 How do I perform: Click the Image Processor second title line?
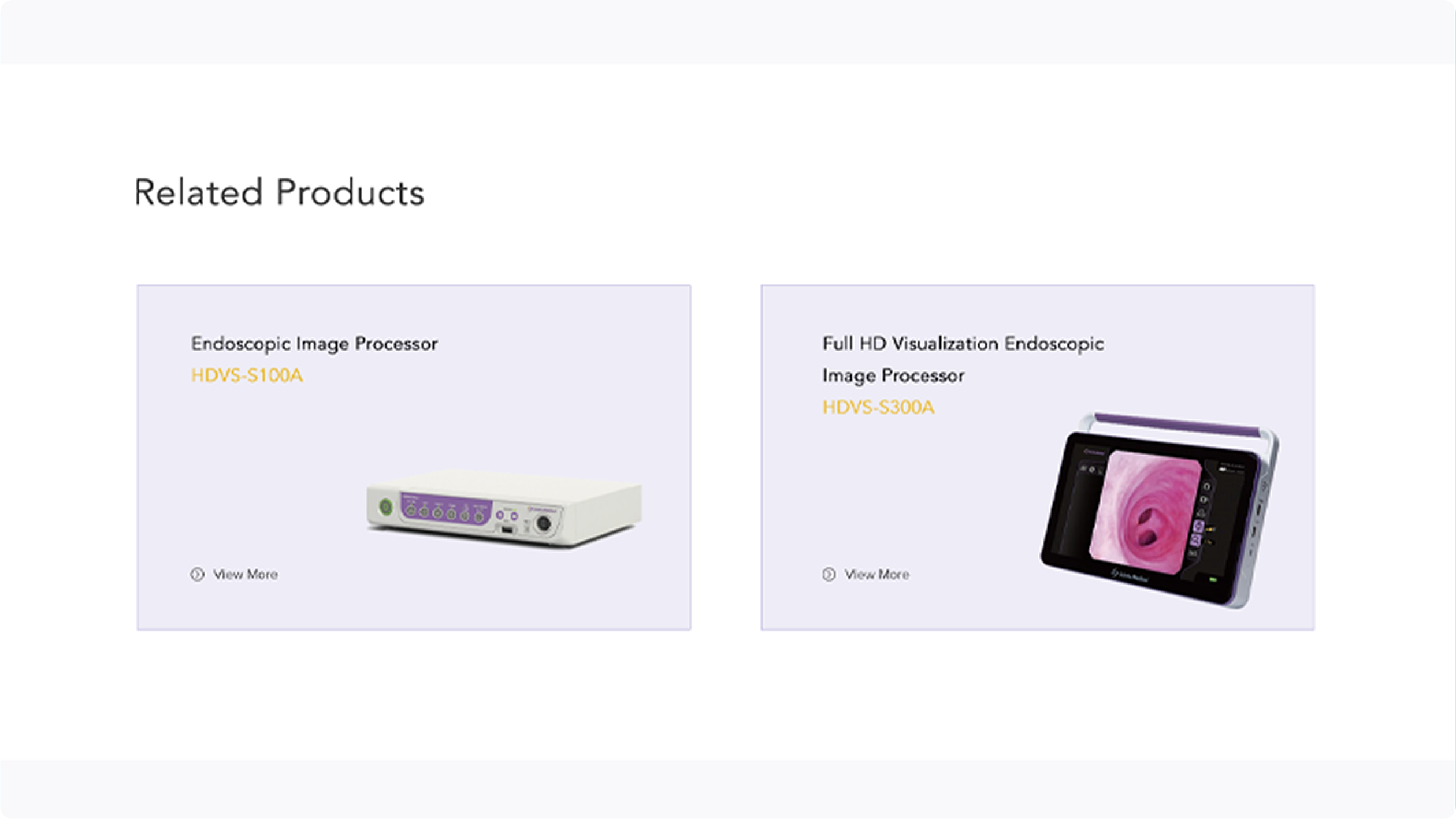893,376
